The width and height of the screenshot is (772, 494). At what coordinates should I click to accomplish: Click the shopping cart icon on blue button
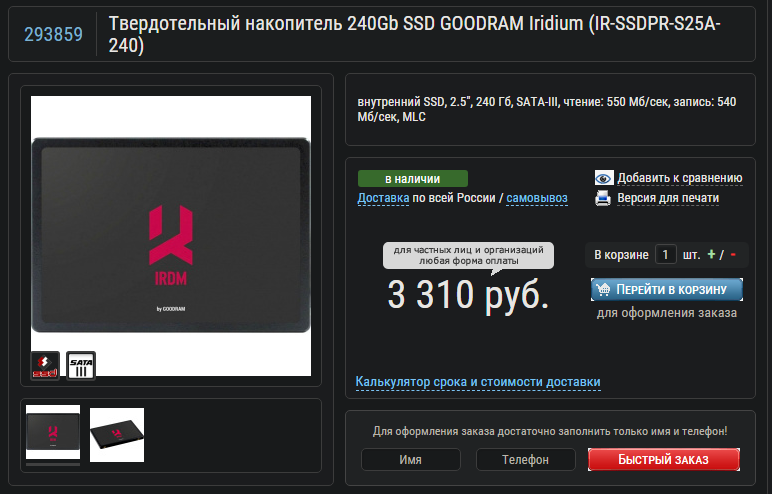click(x=603, y=290)
